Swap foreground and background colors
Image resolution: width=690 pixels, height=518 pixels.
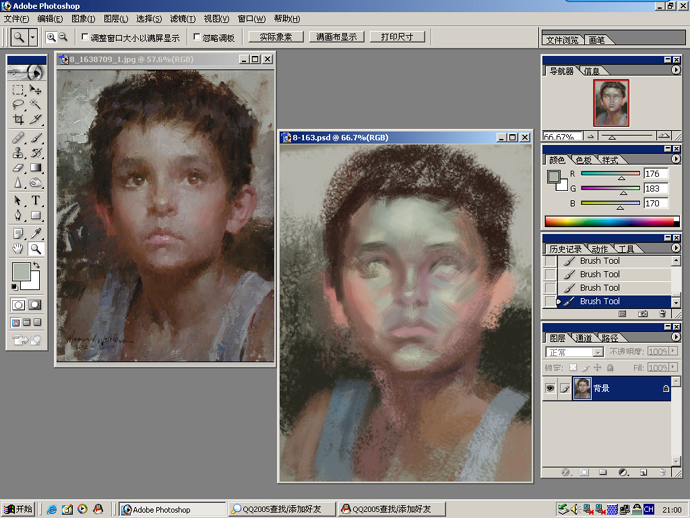37,265
